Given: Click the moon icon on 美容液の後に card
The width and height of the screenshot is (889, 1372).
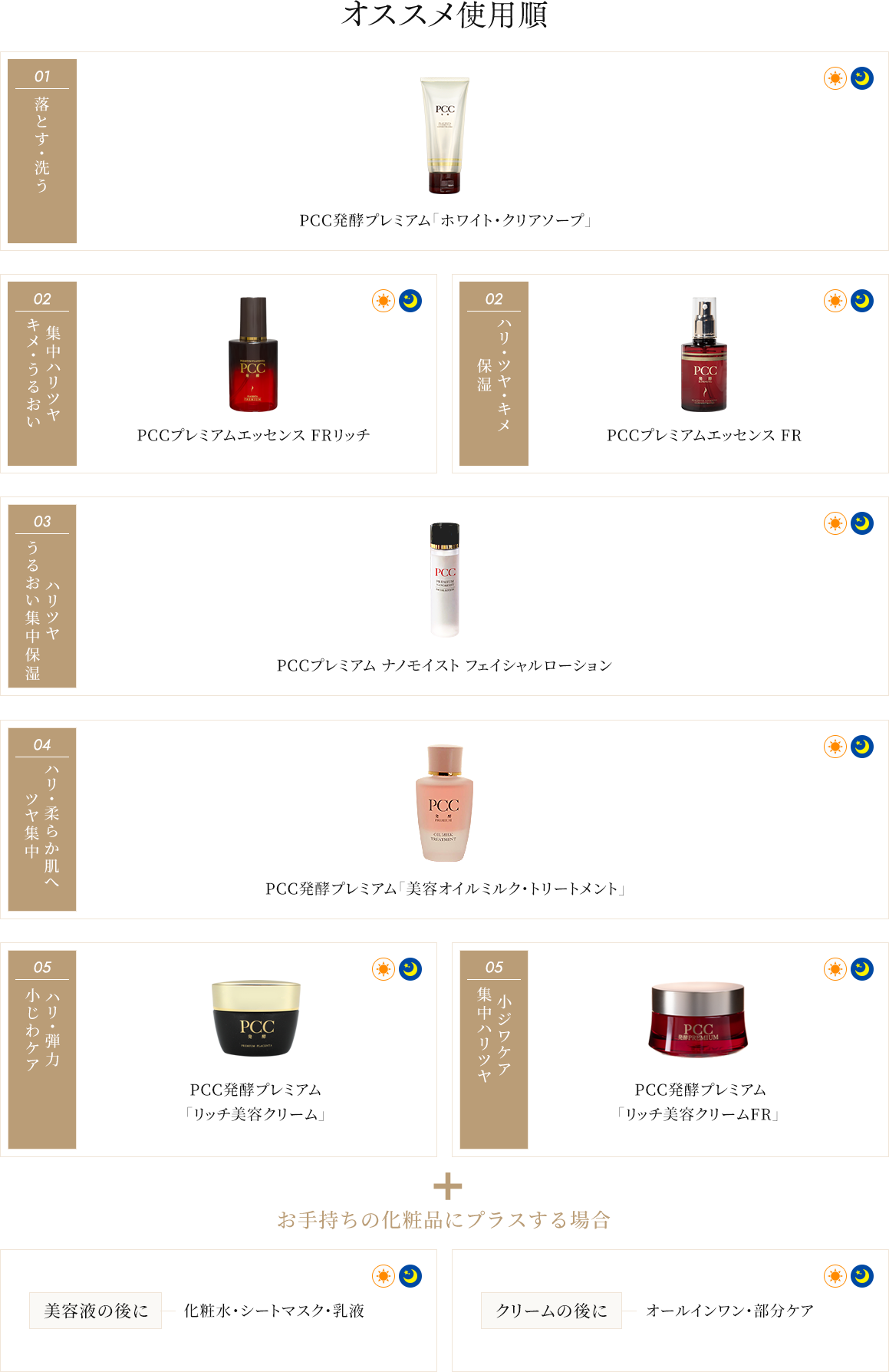Looking at the screenshot, I should (410, 1276).
